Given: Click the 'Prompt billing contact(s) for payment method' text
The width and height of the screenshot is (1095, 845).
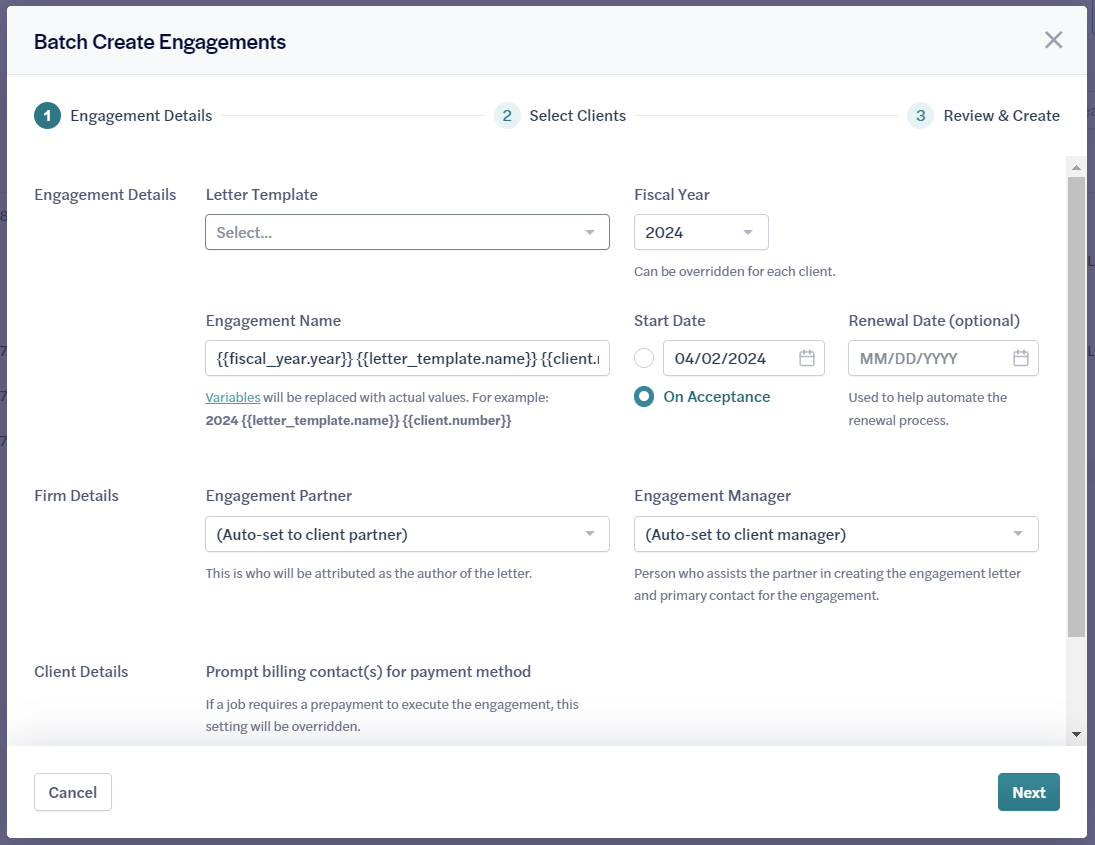Looking at the screenshot, I should coord(368,672).
